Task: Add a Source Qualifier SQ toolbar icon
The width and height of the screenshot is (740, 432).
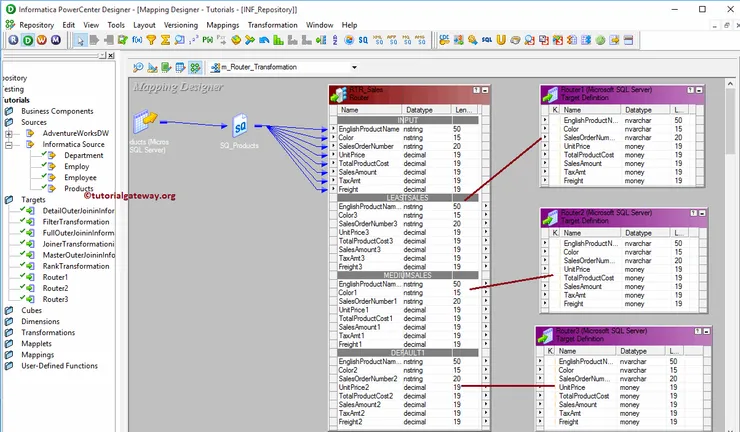Action: tap(363, 40)
